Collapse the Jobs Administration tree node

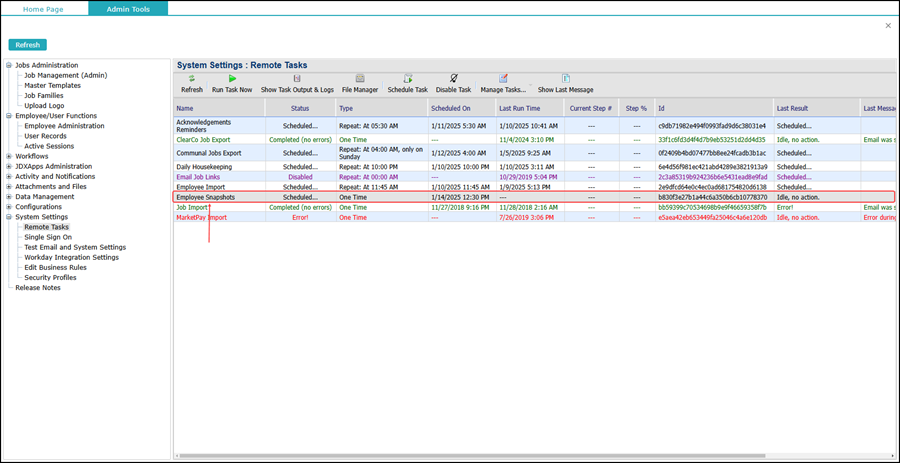coord(9,66)
